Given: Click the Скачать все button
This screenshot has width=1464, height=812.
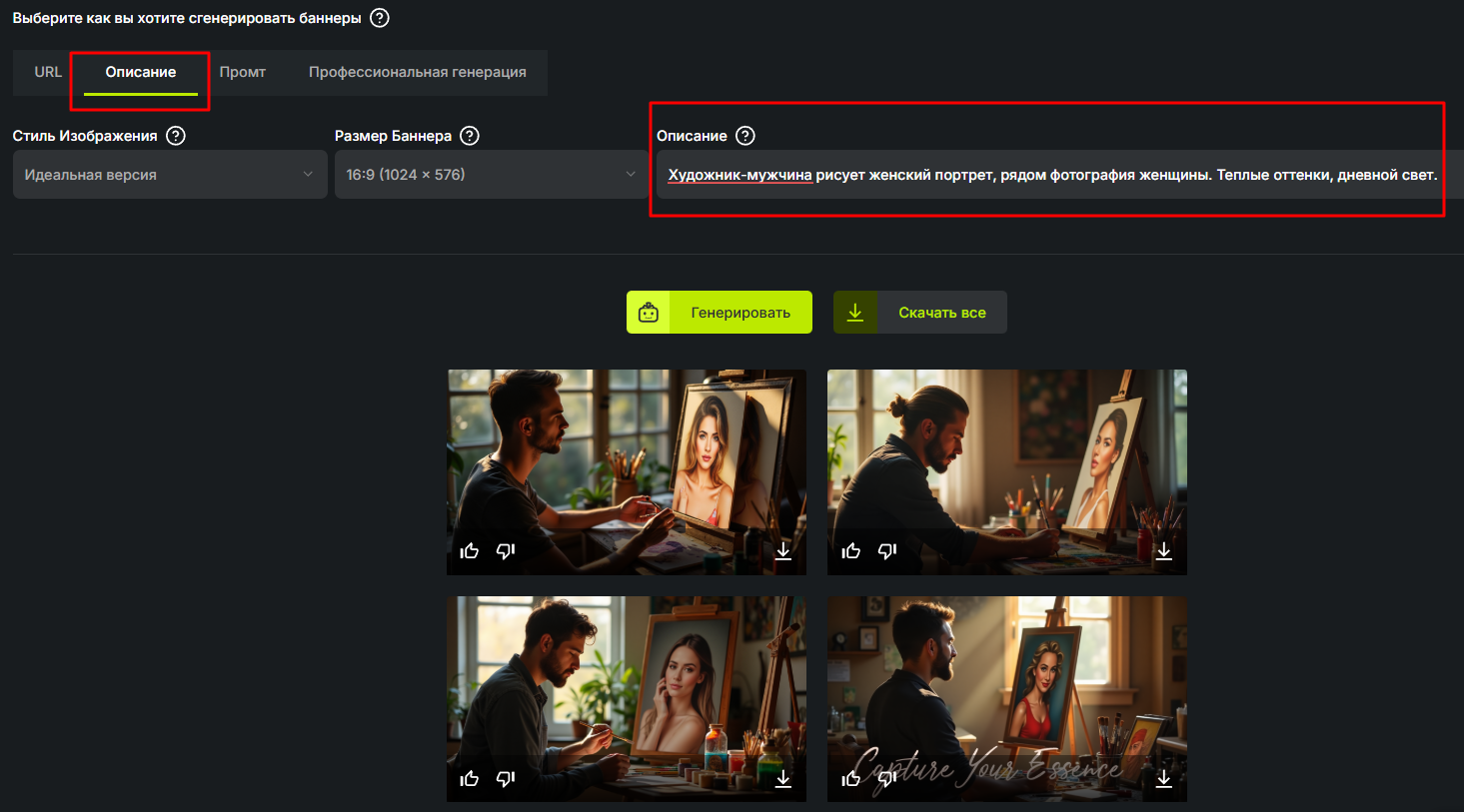Looking at the screenshot, I should pos(920,313).
